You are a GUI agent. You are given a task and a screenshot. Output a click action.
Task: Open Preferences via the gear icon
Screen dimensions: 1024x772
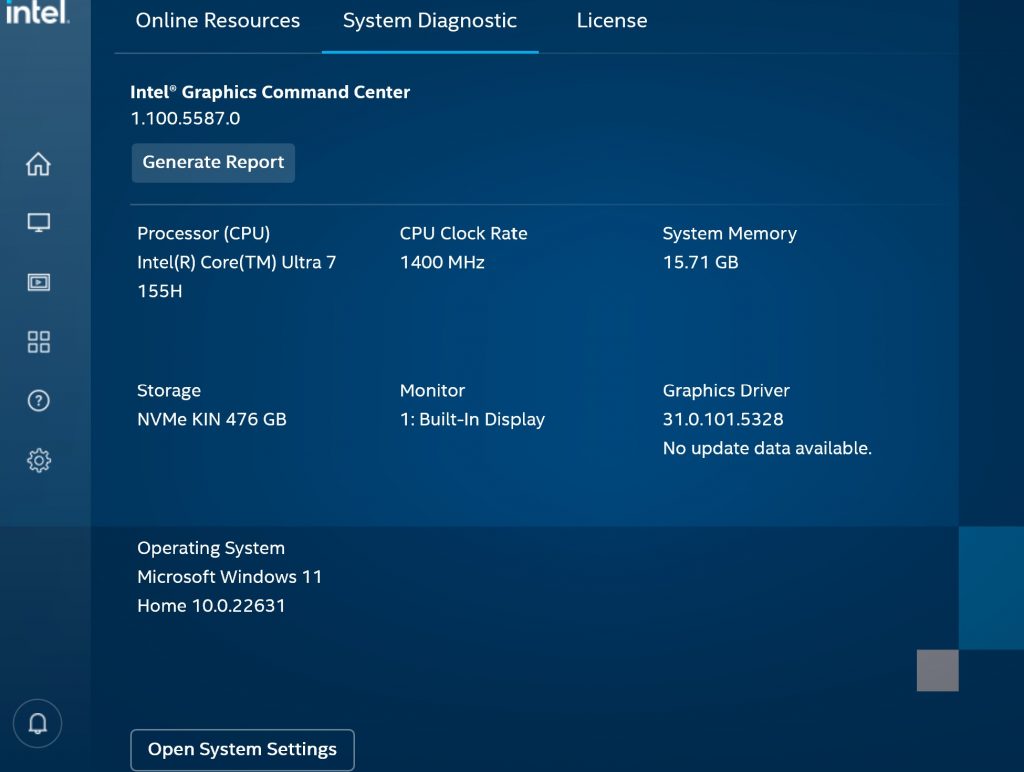point(38,461)
